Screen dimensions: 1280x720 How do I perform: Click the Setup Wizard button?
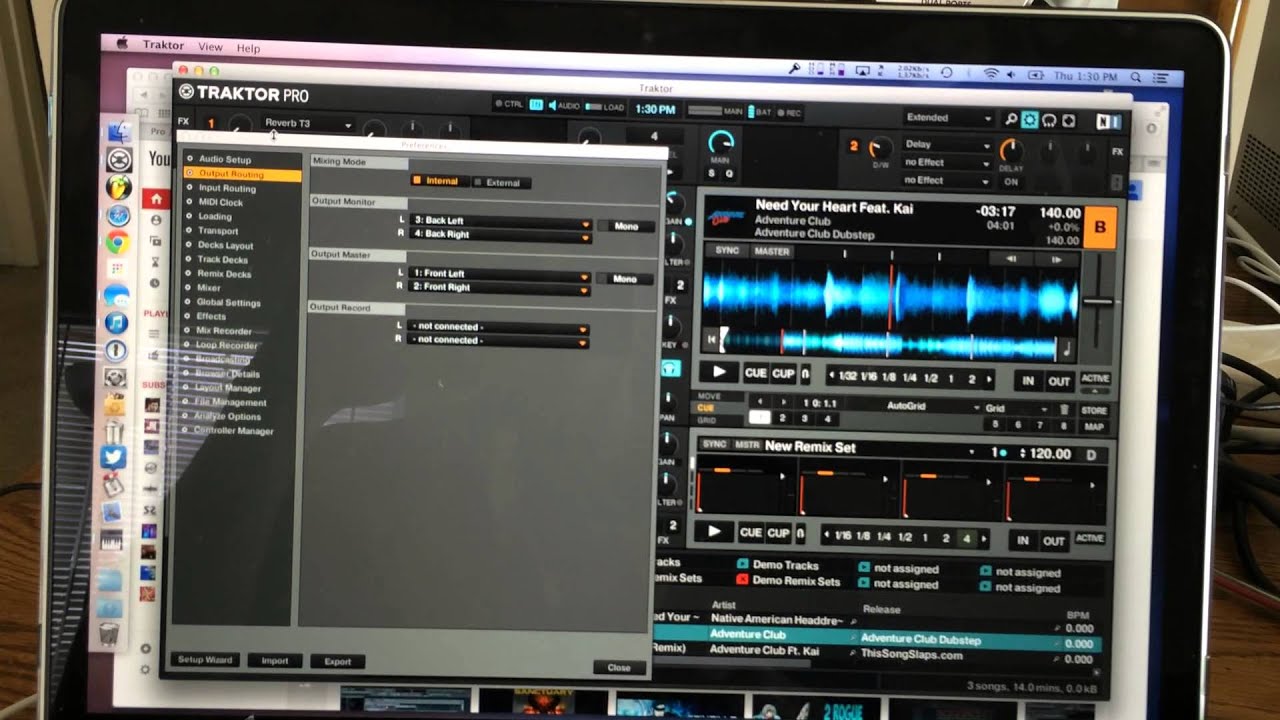click(x=205, y=660)
